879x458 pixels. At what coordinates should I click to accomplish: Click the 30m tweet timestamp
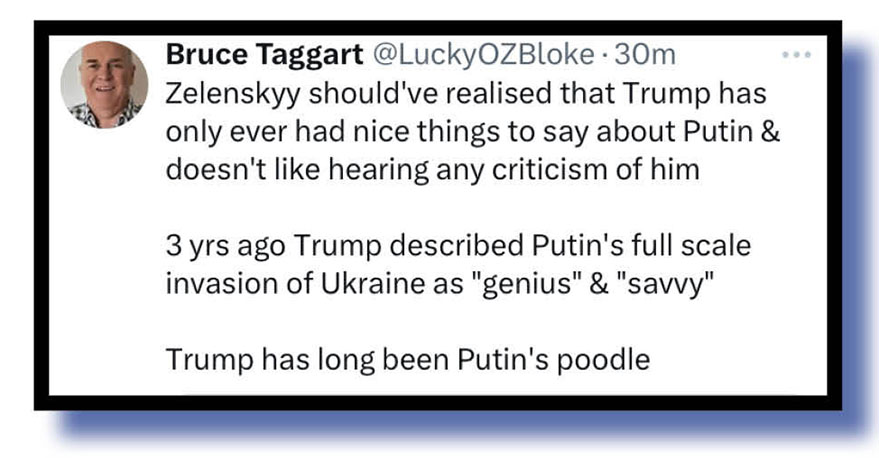[x=645, y=54]
